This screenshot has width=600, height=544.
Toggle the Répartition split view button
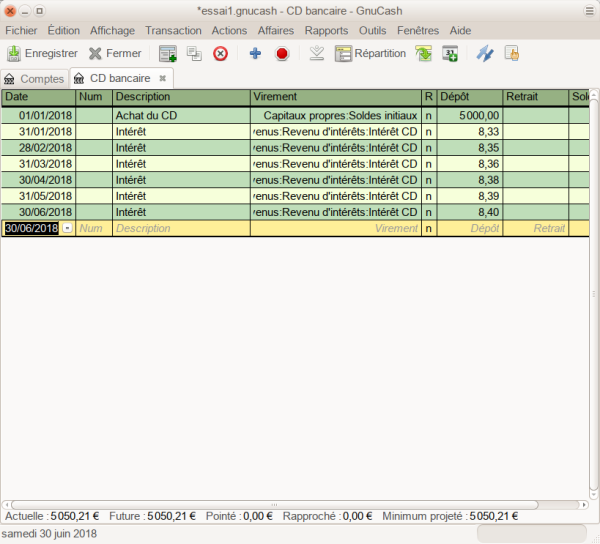coord(370,53)
